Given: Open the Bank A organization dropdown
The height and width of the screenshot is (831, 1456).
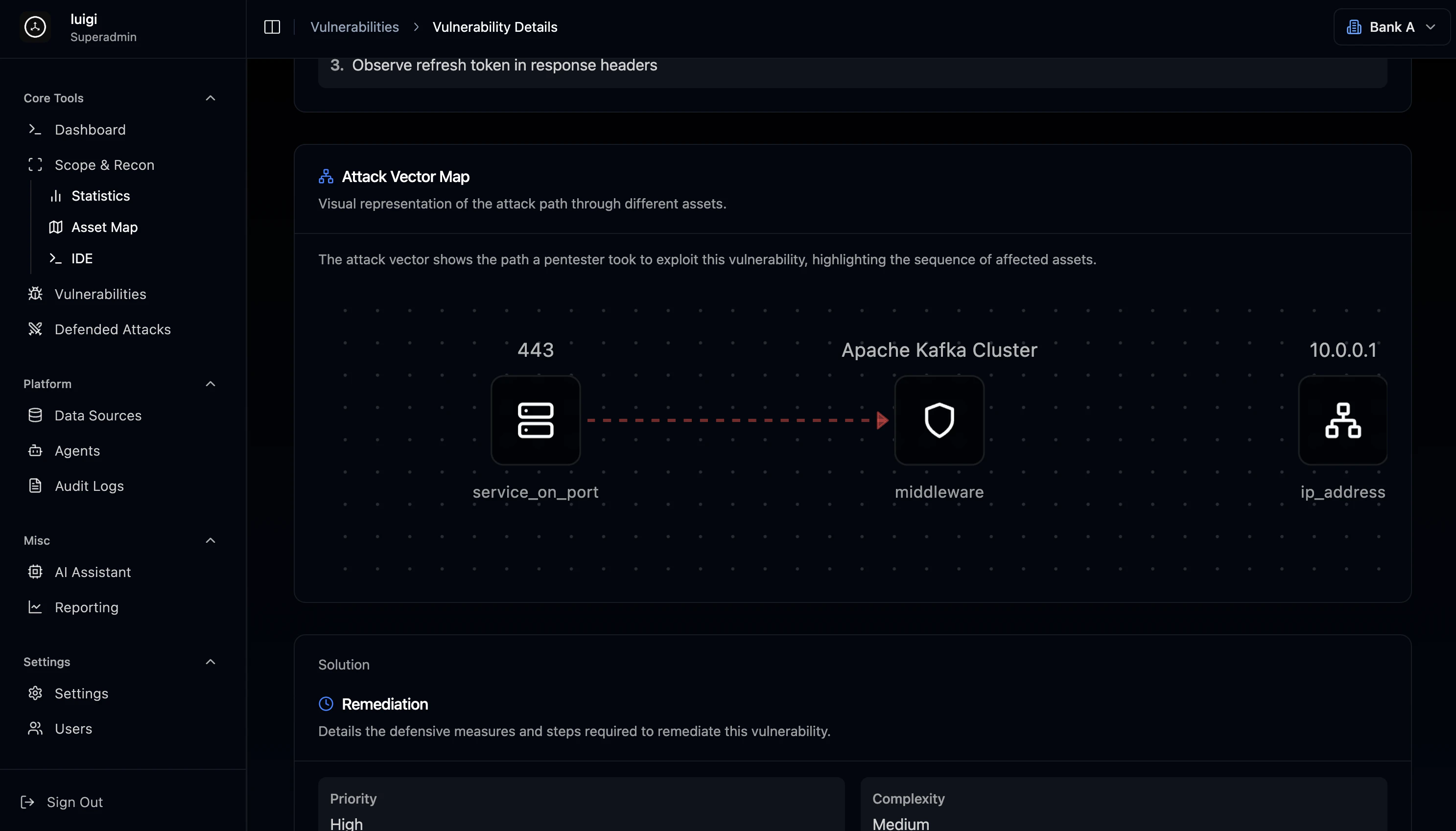Looking at the screenshot, I should [1391, 27].
